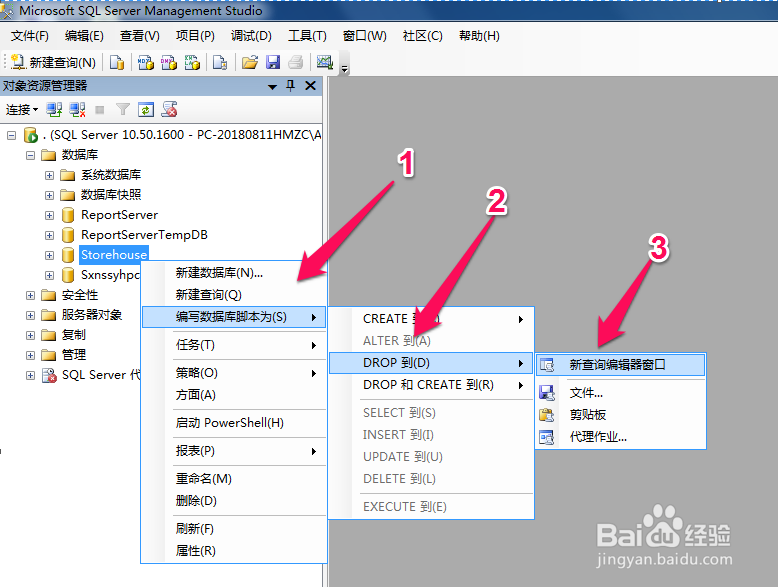Screen dimensions: 778x587
Task: Start an Analysis Services MDX query
Action: pyautogui.click(x=145, y=63)
